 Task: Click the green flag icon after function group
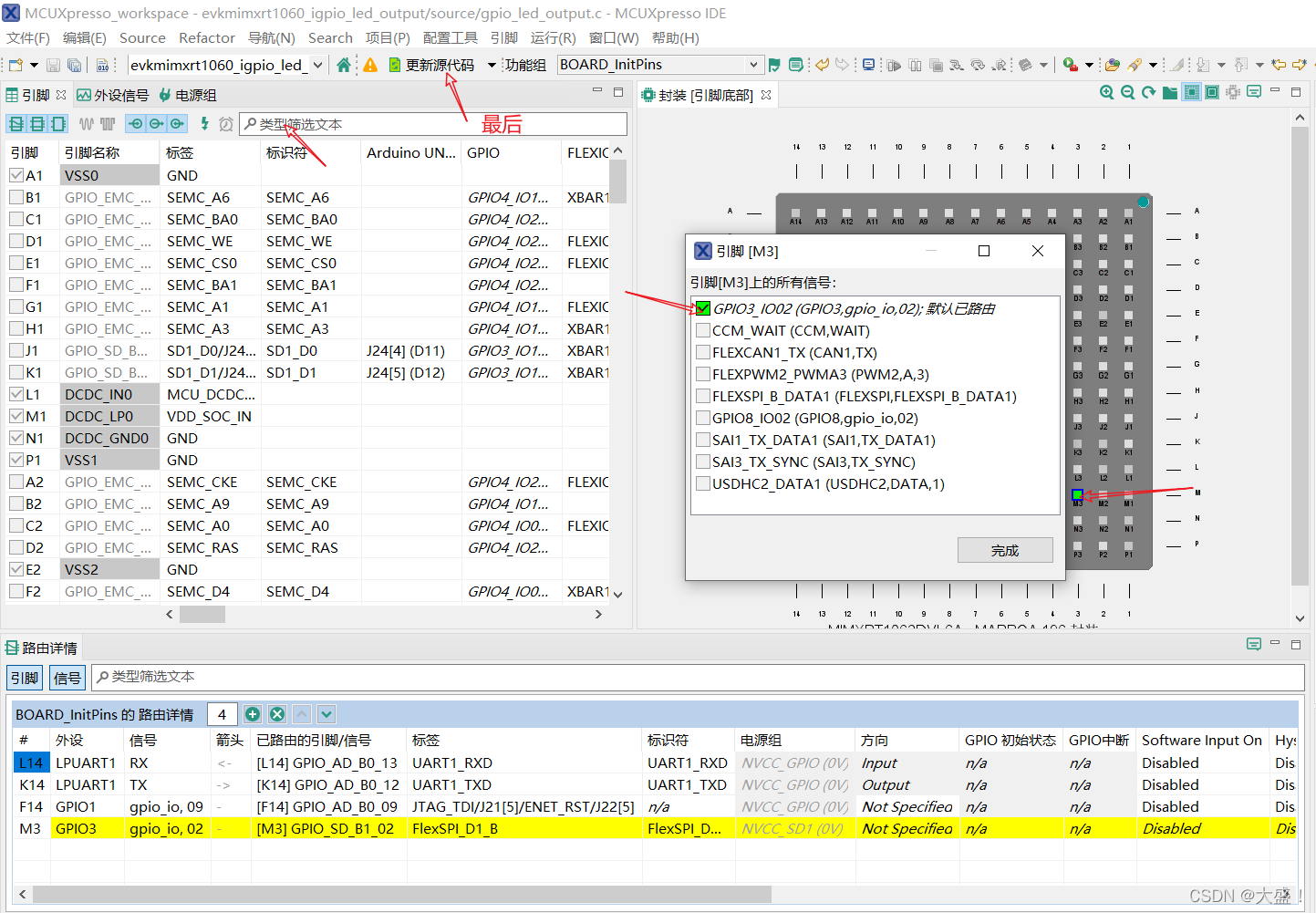click(x=774, y=65)
